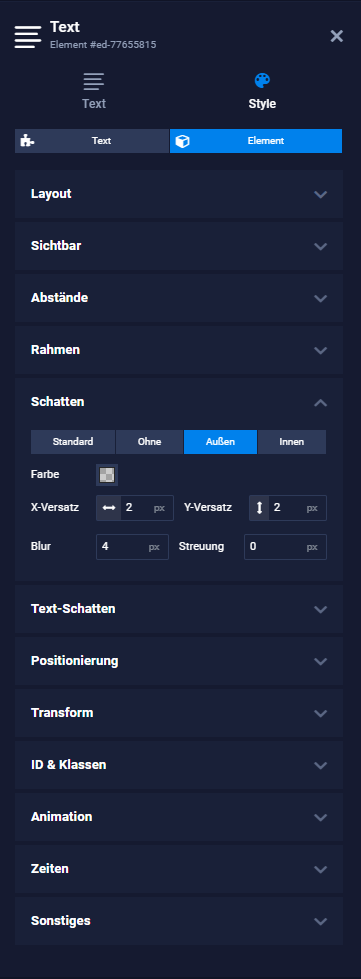Open the Animation section
361x979 pixels.
click(x=179, y=817)
